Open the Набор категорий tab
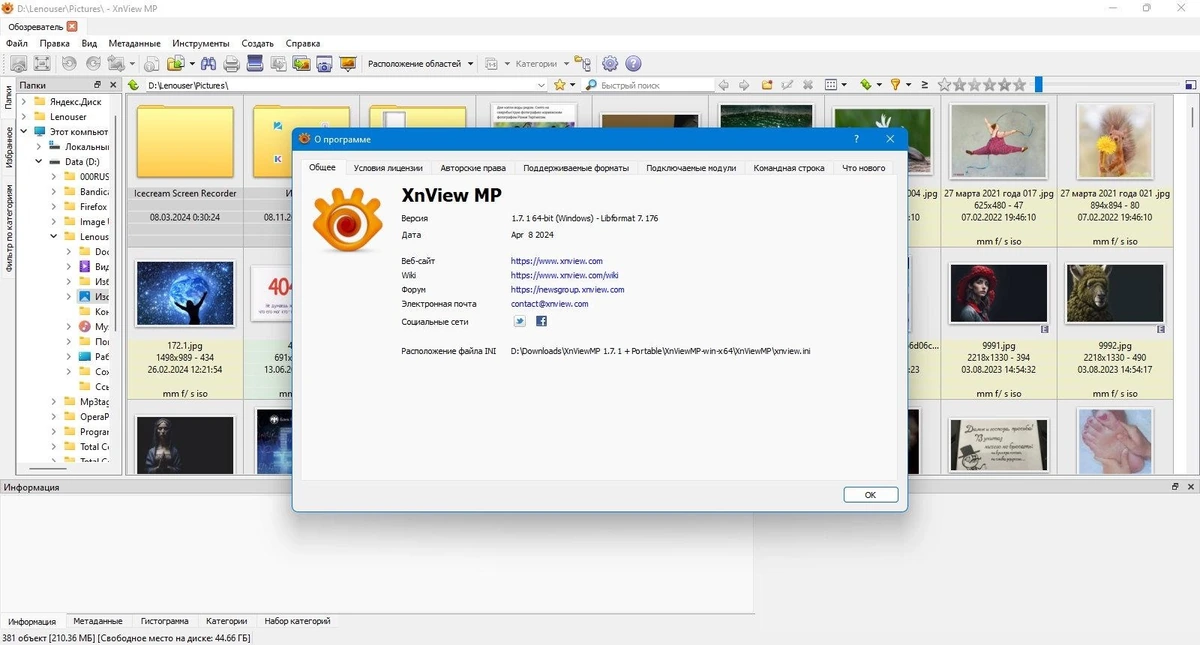Screen dimensions: 1200x645 tap(297, 621)
